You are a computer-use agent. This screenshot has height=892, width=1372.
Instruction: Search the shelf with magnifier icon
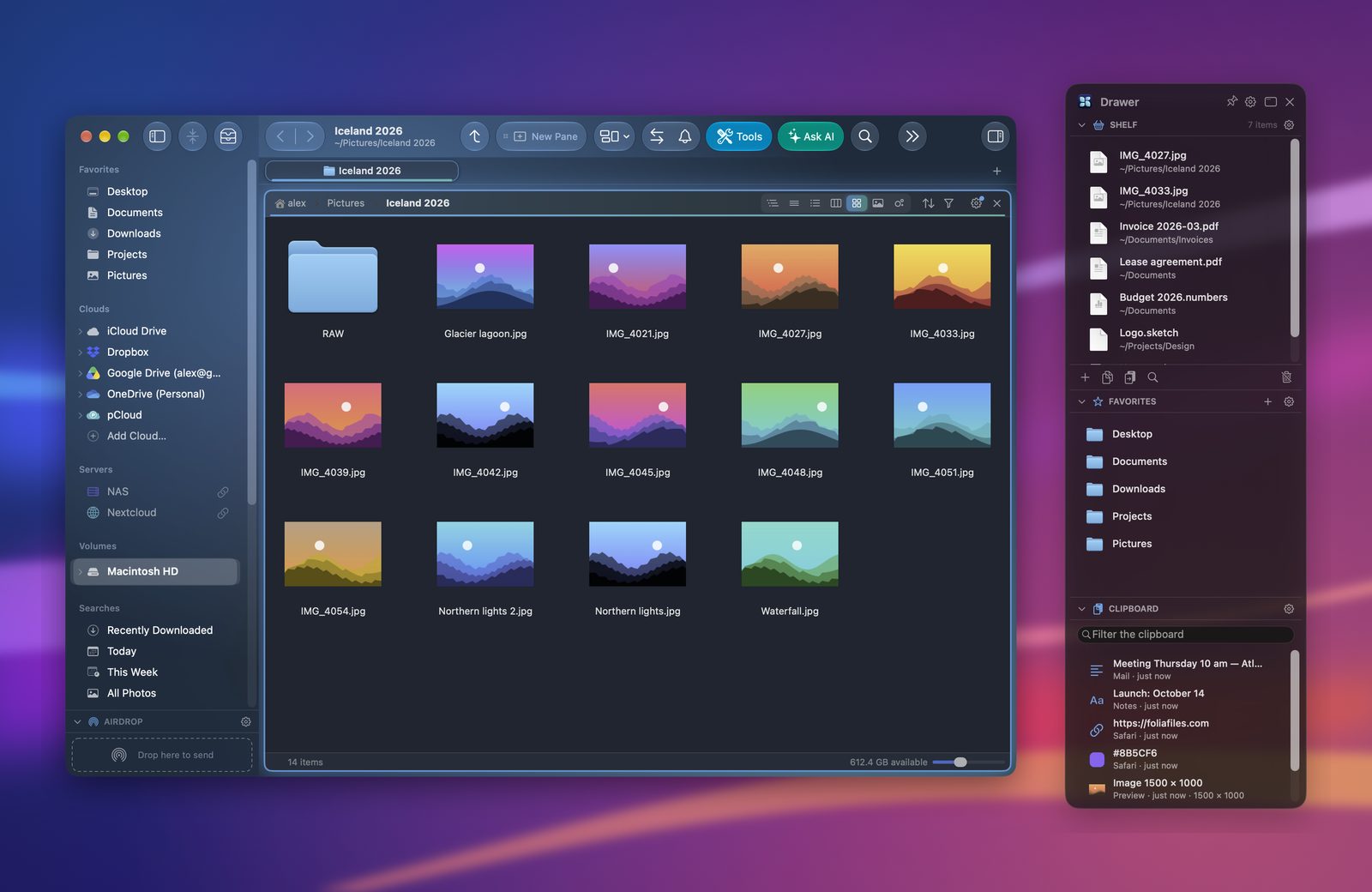tap(1152, 377)
